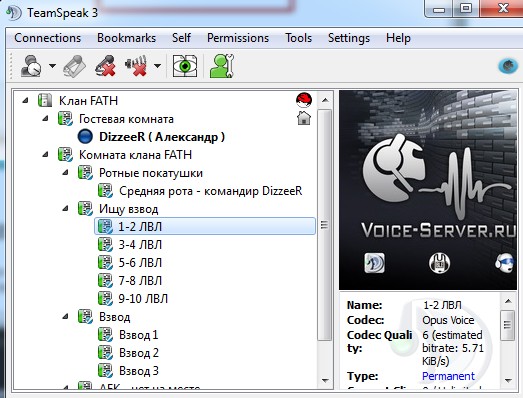Click the home icon on Гостевая комната row

point(304,118)
